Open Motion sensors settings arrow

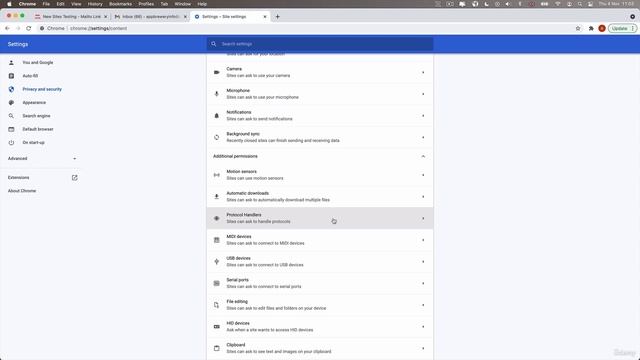423,175
